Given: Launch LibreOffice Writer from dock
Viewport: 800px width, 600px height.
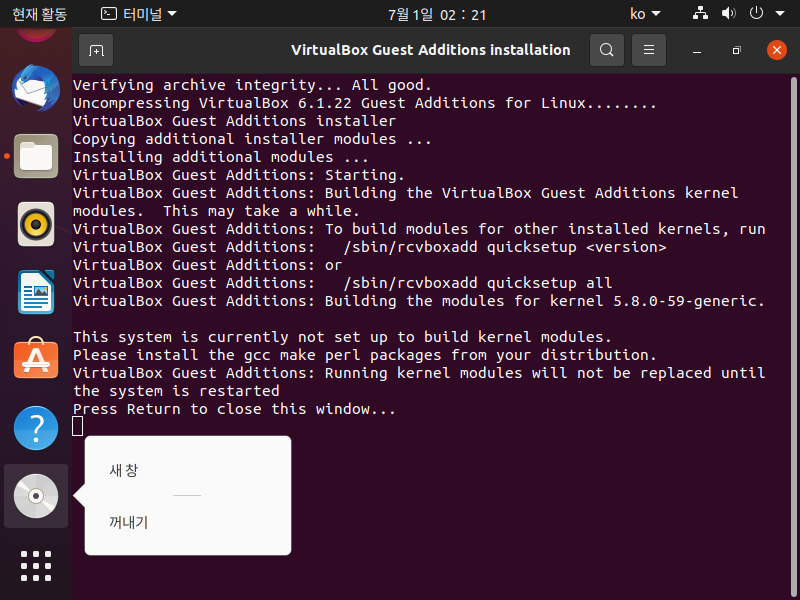Looking at the screenshot, I should [x=36, y=292].
